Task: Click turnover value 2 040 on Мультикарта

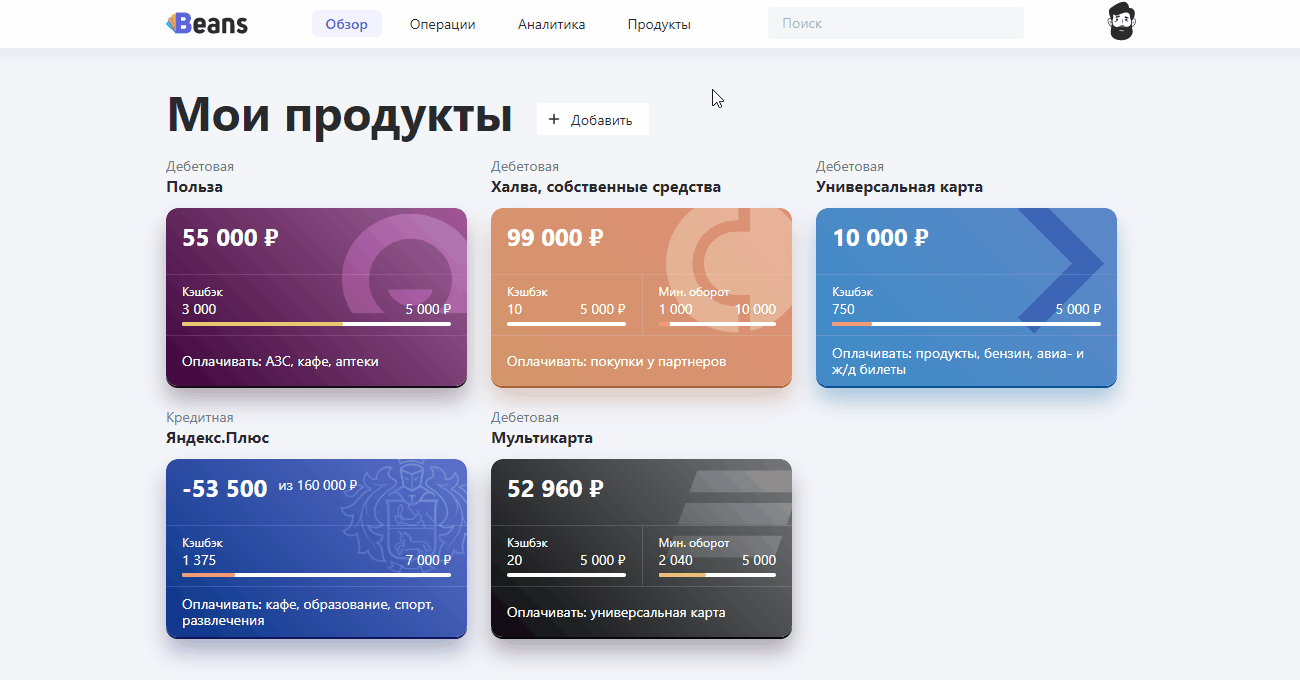Action: (676, 560)
